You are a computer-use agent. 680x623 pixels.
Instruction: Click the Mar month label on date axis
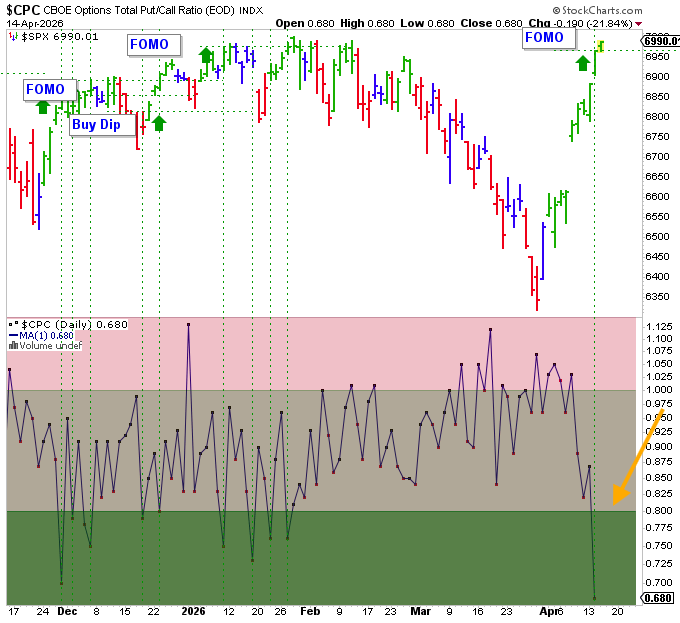pyautogui.click(x=421, y=611)
